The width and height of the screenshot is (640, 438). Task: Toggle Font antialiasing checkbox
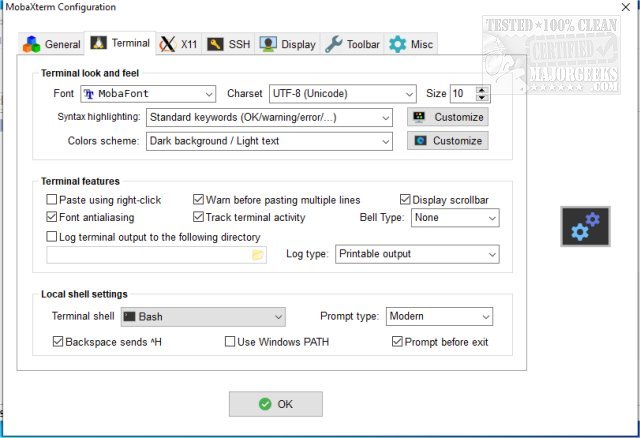coord(51,217)
